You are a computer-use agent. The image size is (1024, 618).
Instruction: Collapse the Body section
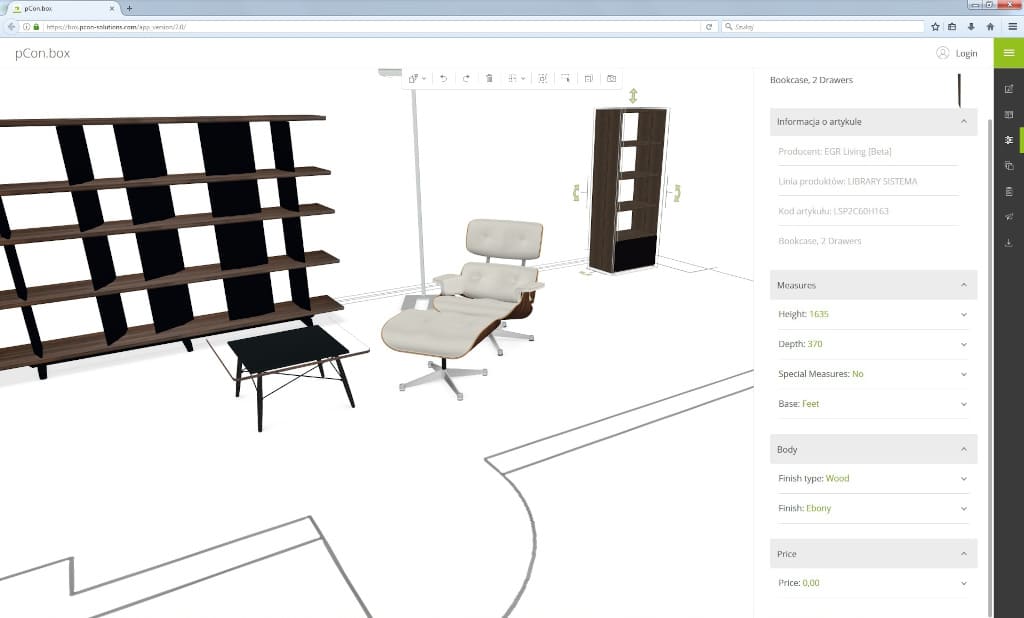(964, 450)
